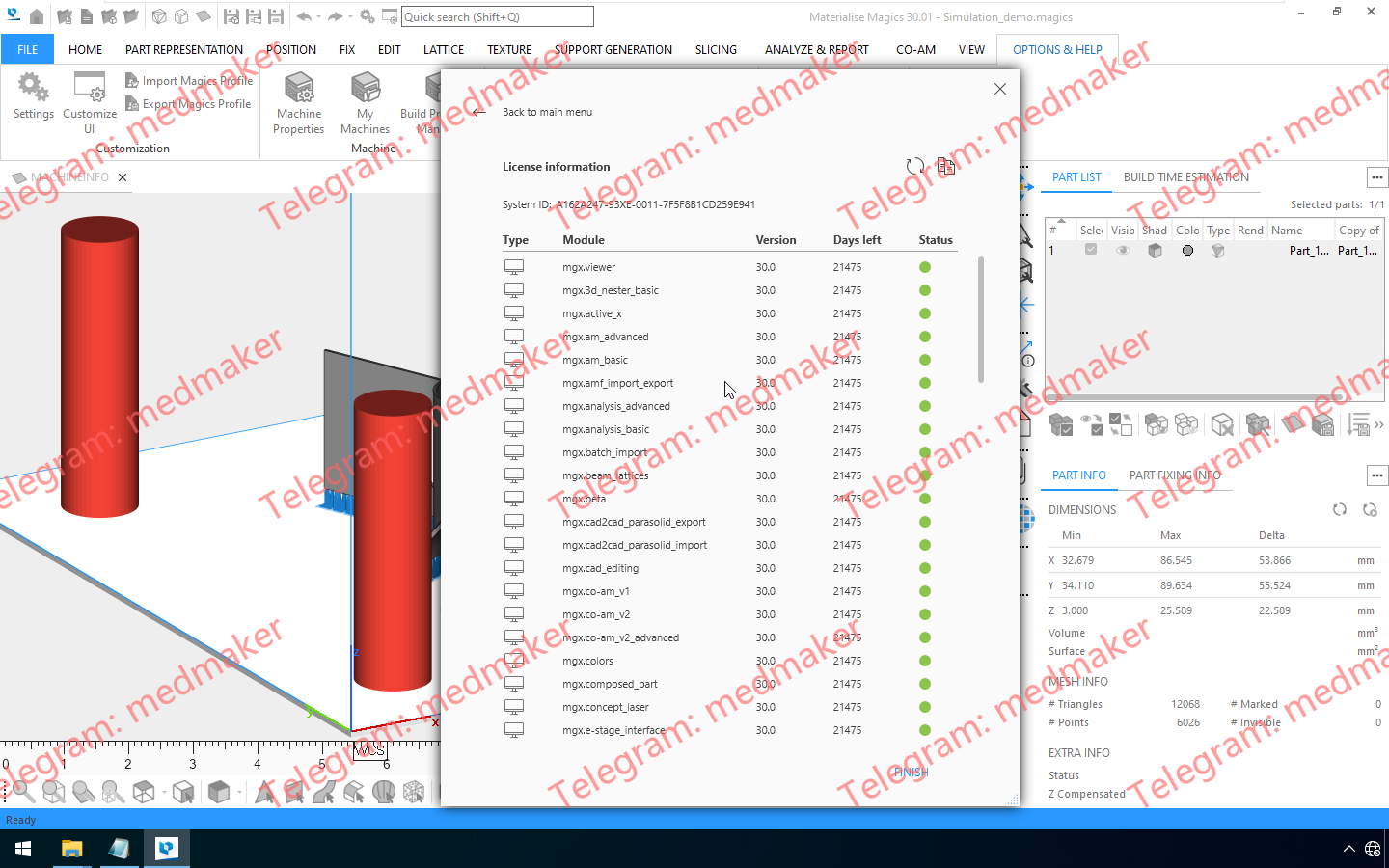
Task: Refresh the part dimensions
Action: (x=1340, y=509)
